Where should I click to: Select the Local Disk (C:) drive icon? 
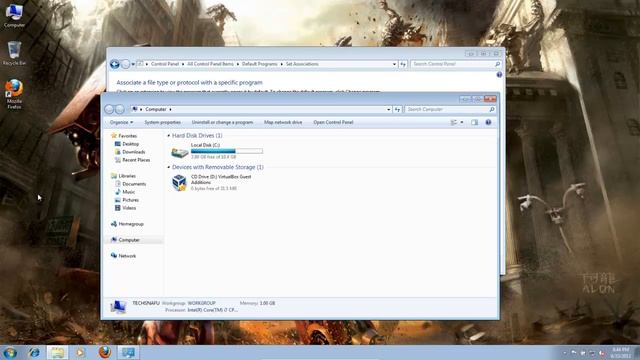click(180, 152)
